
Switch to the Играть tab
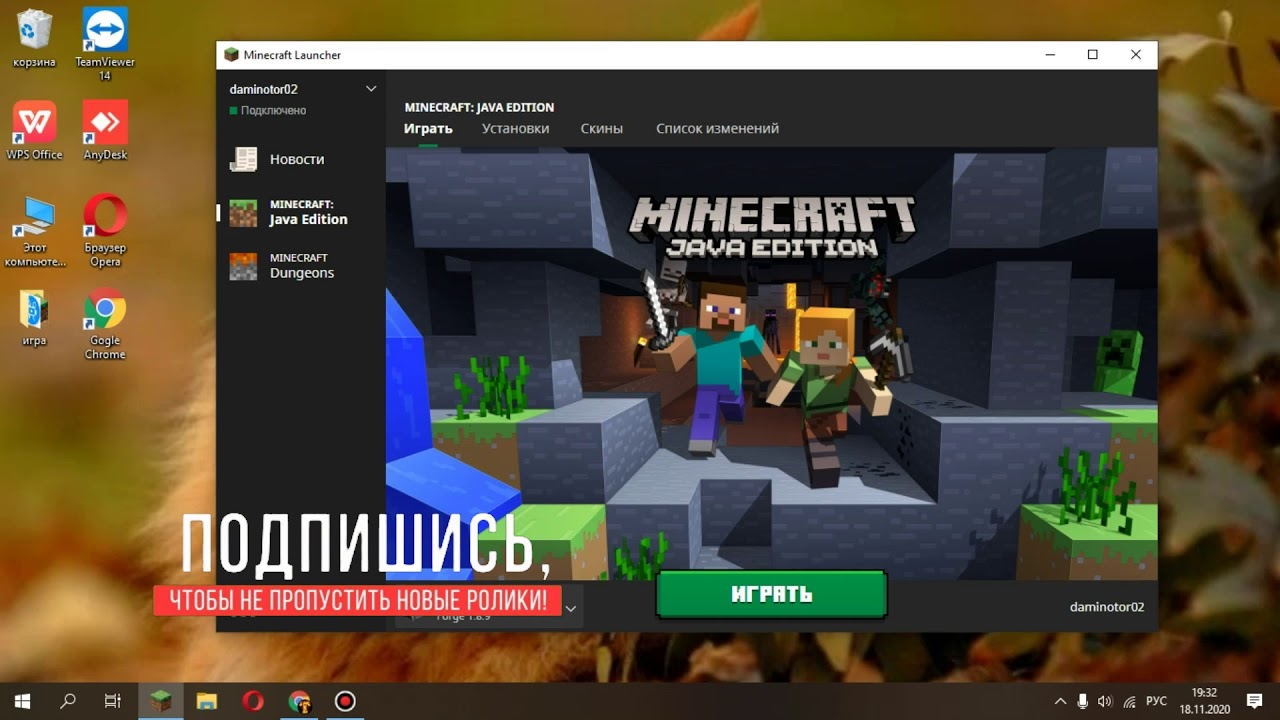pyautogui.click(x=428, y=128)
